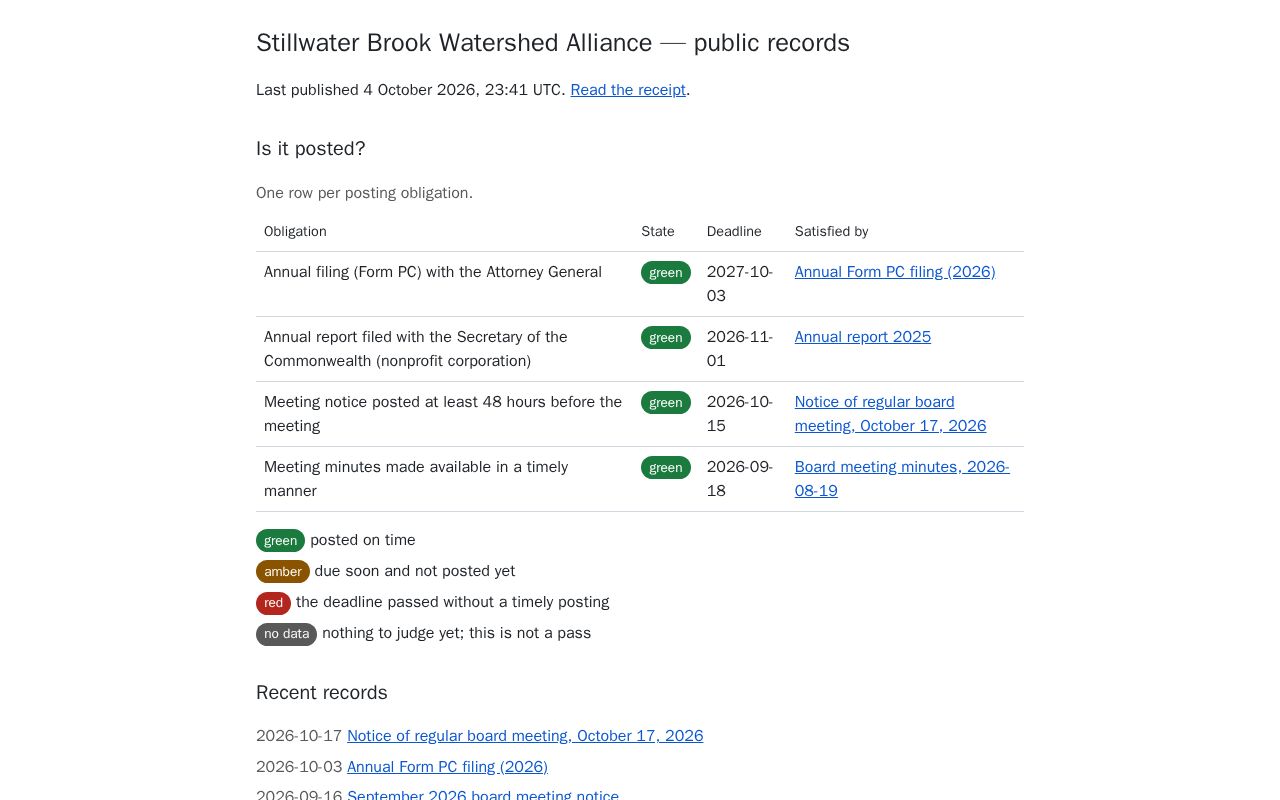Viewport: 1280px width, 800px height.
Task: Click the "no data" legend badge
Action: coord(286,633)
